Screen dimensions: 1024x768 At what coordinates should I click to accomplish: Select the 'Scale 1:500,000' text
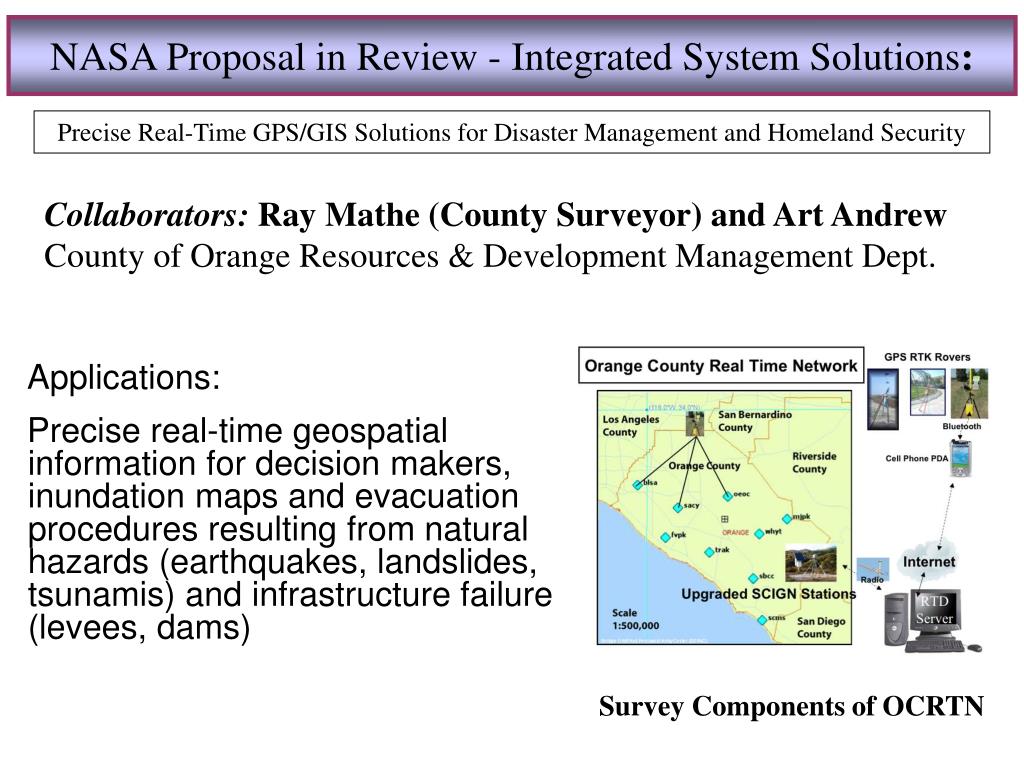pyautogui.click(x=635, y=619)
